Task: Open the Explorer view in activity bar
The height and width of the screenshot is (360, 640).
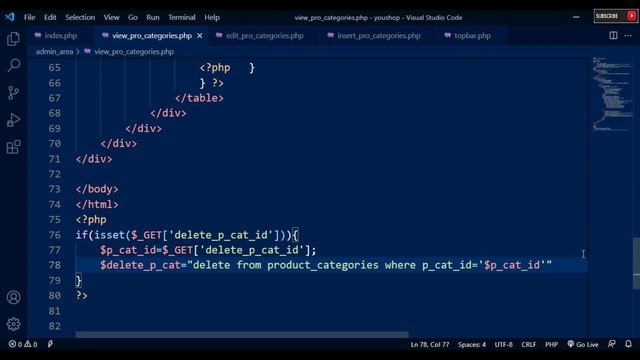Action: click(13, 39)
